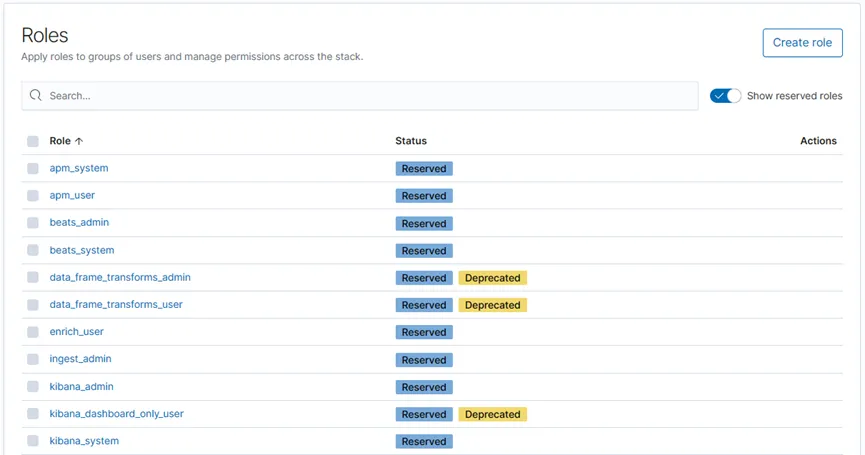Turn off Show reserved roles switch

[725, 96]
